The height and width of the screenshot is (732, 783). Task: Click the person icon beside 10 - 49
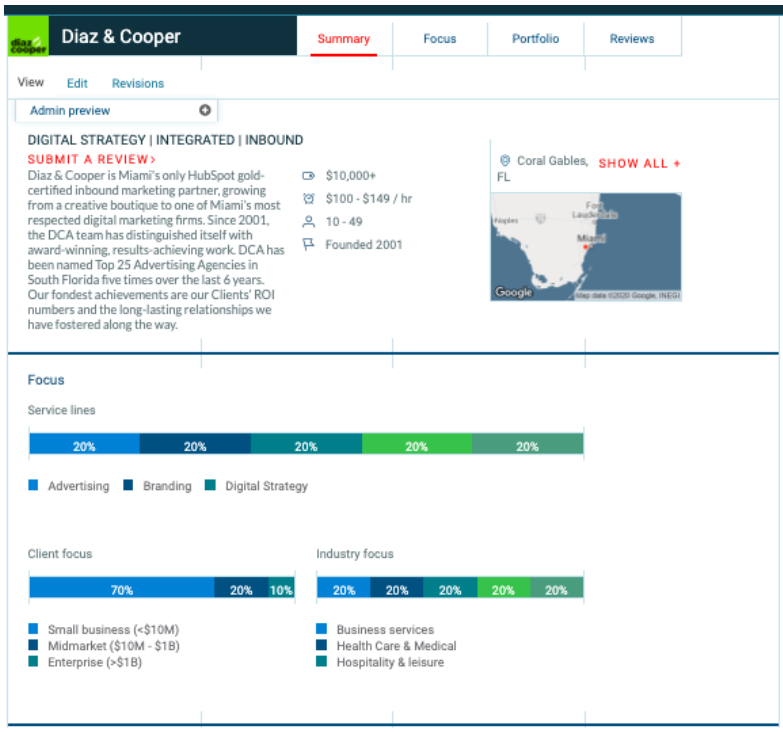tap(309, 221)
